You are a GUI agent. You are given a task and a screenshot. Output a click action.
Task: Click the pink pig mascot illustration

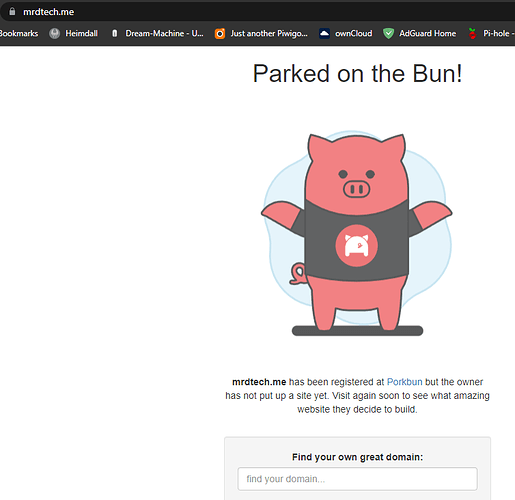tap(356, 233)
